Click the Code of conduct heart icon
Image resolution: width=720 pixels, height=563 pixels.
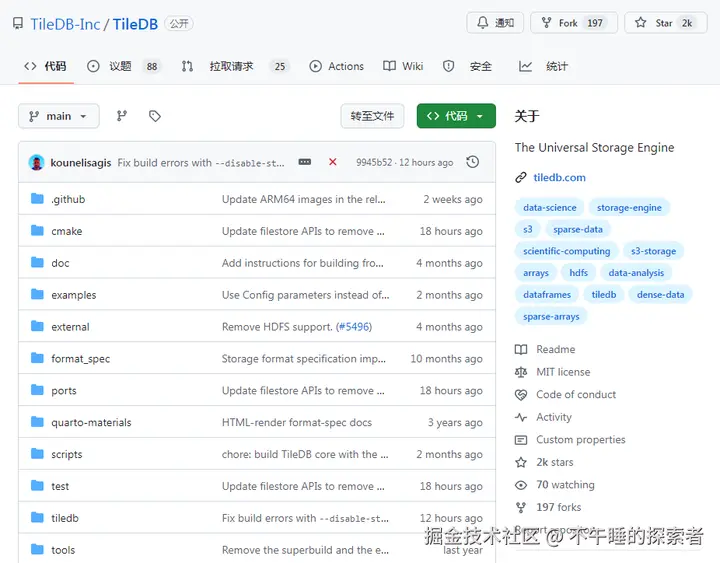[x=521, y=394]
